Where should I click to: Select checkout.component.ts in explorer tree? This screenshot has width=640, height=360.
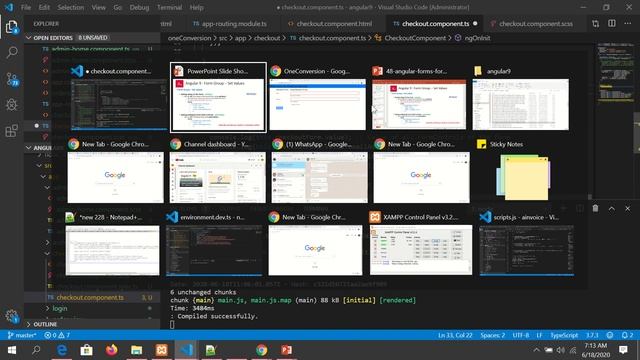point(90,298)
